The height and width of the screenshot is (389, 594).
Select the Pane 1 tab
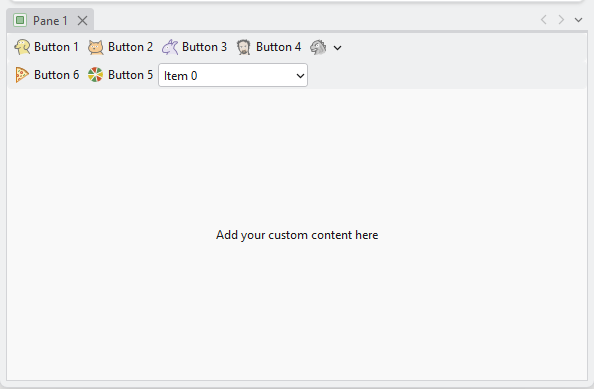pyautogui.click(x=50, y=20)
